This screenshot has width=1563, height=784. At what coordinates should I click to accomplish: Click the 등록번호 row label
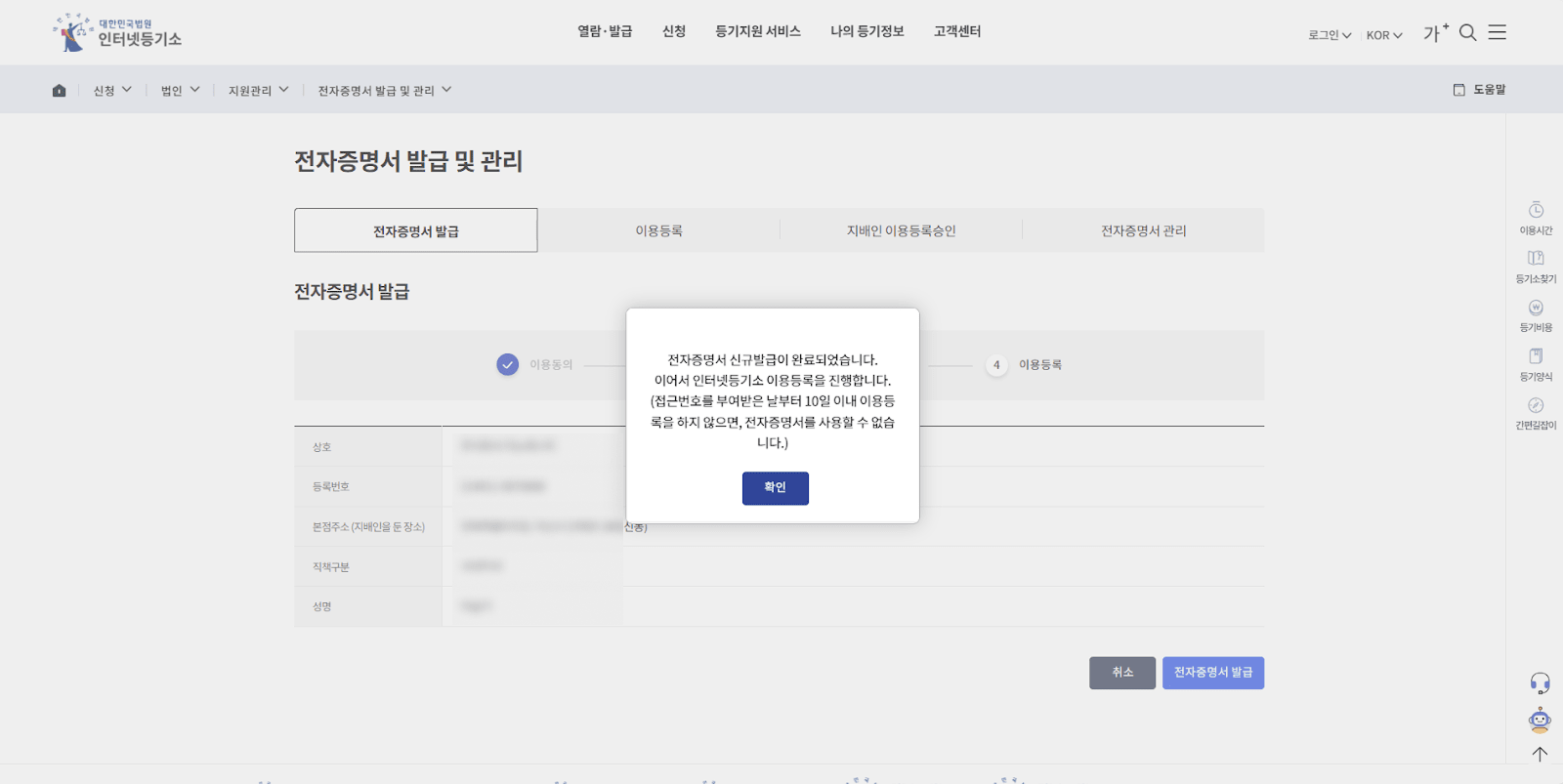[x=331, y=486]
